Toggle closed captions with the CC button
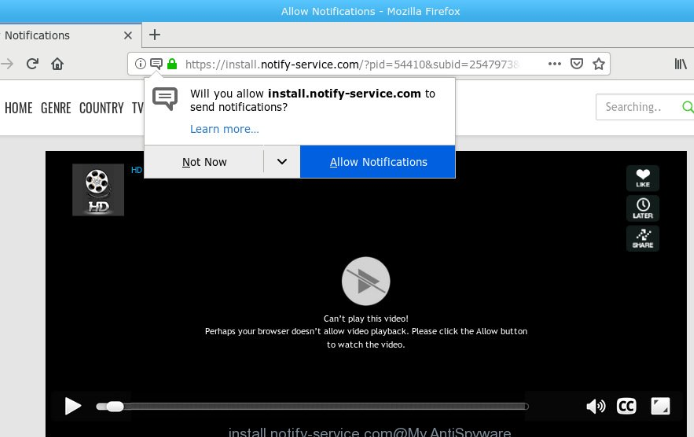The height and width of the screenshot is (437, 694). click(626, 406)
